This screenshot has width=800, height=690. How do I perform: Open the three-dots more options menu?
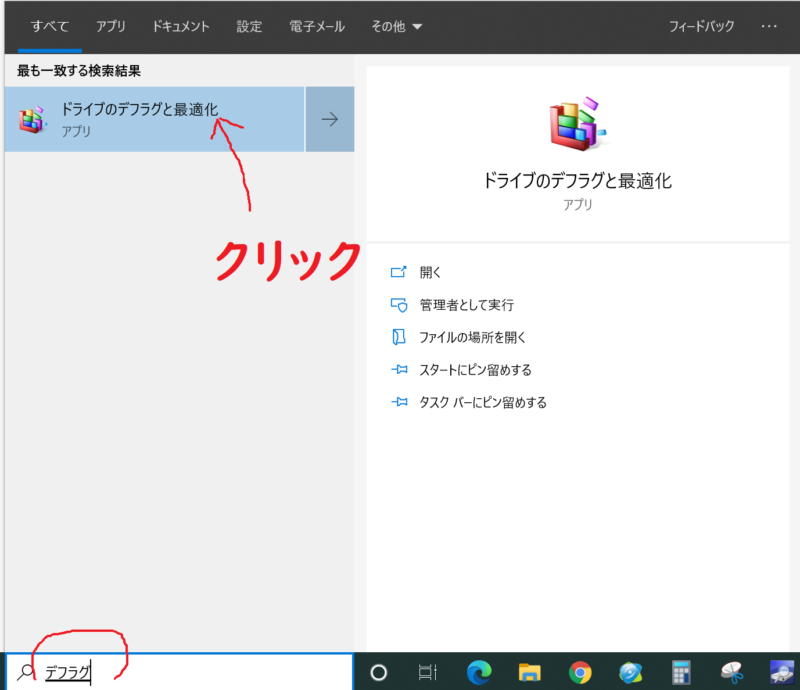pos(769,26)
